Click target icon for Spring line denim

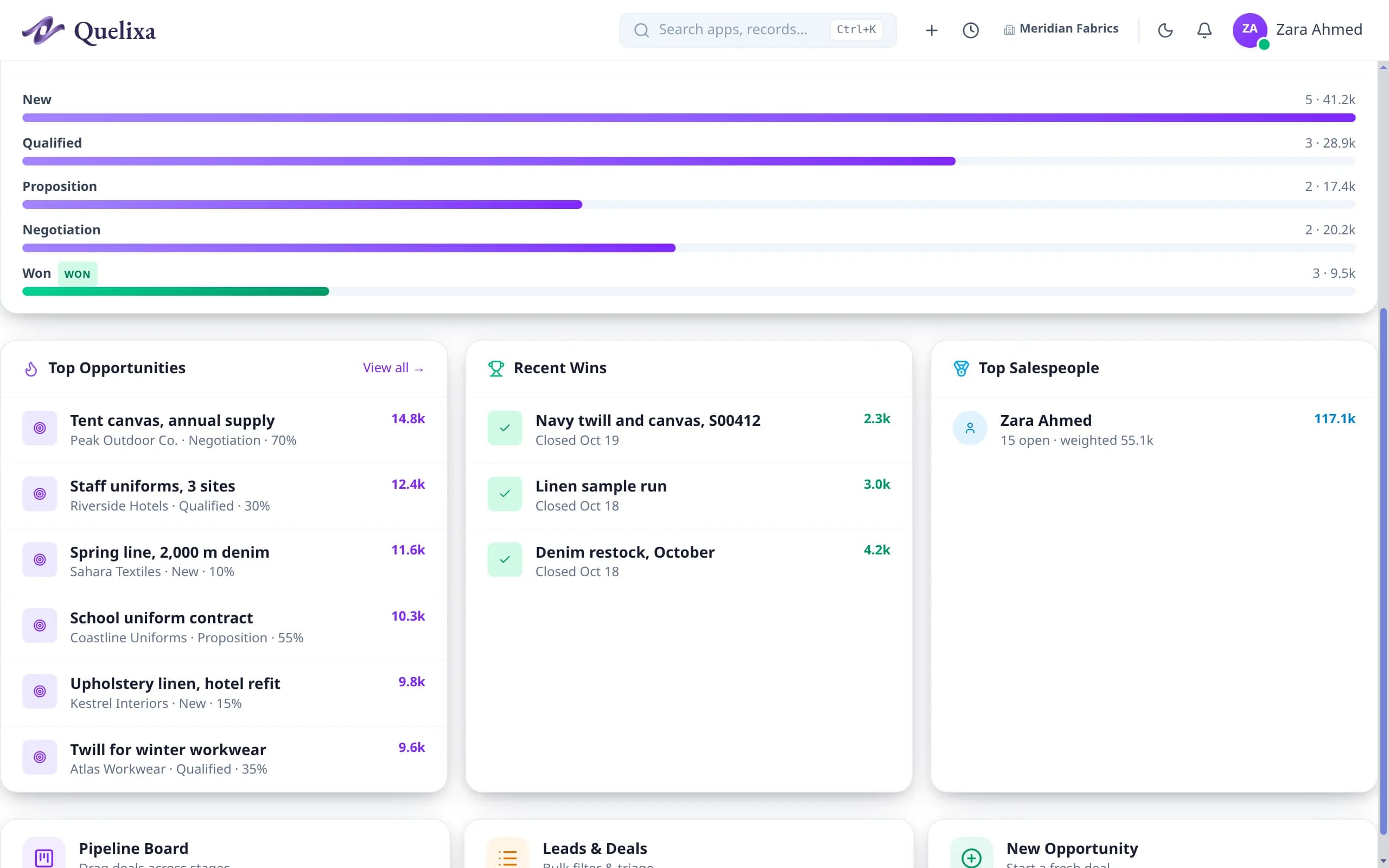(40, 560)
